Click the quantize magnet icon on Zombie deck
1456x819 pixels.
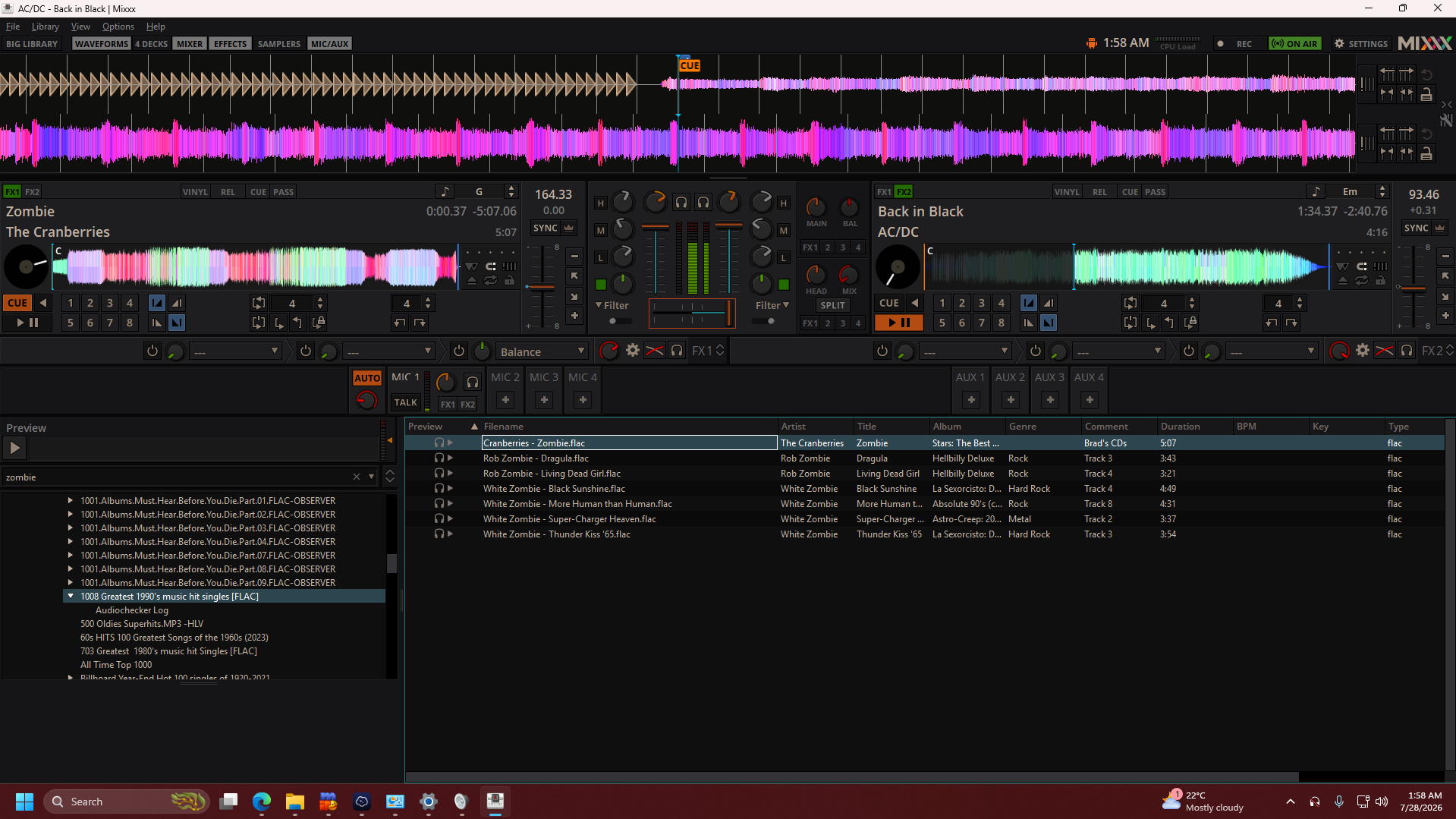[x=491, y=266]
